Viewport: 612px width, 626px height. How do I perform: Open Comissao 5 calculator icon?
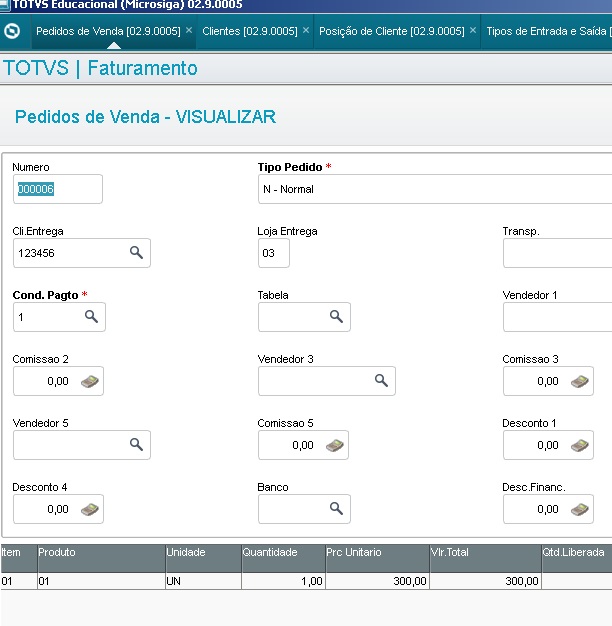coord(335,445)
